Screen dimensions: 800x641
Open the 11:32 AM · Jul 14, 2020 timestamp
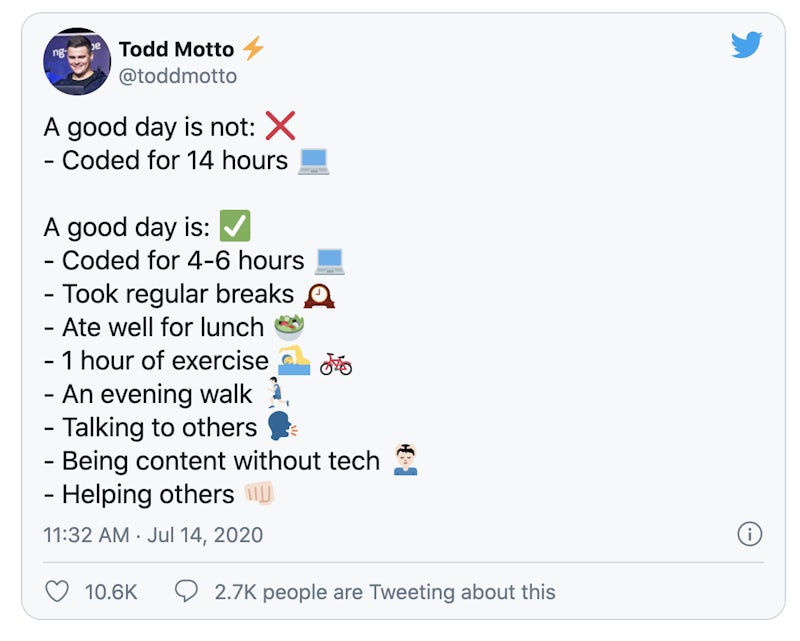(153, 535)
